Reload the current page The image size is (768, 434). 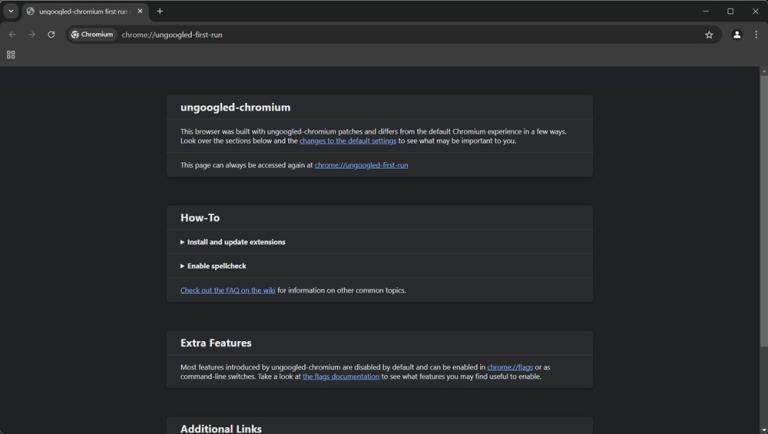click(x=51, y=35)
